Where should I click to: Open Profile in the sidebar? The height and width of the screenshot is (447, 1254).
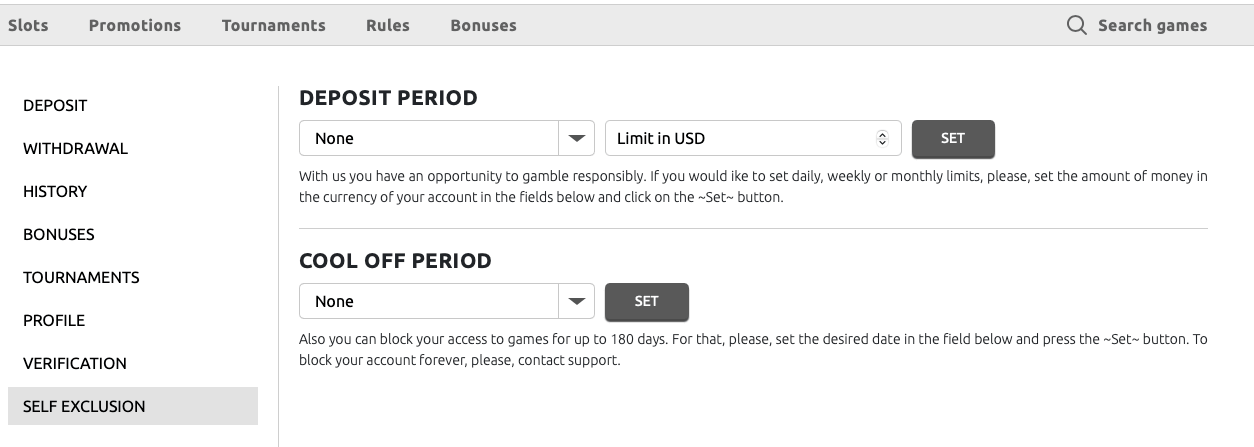54,320
